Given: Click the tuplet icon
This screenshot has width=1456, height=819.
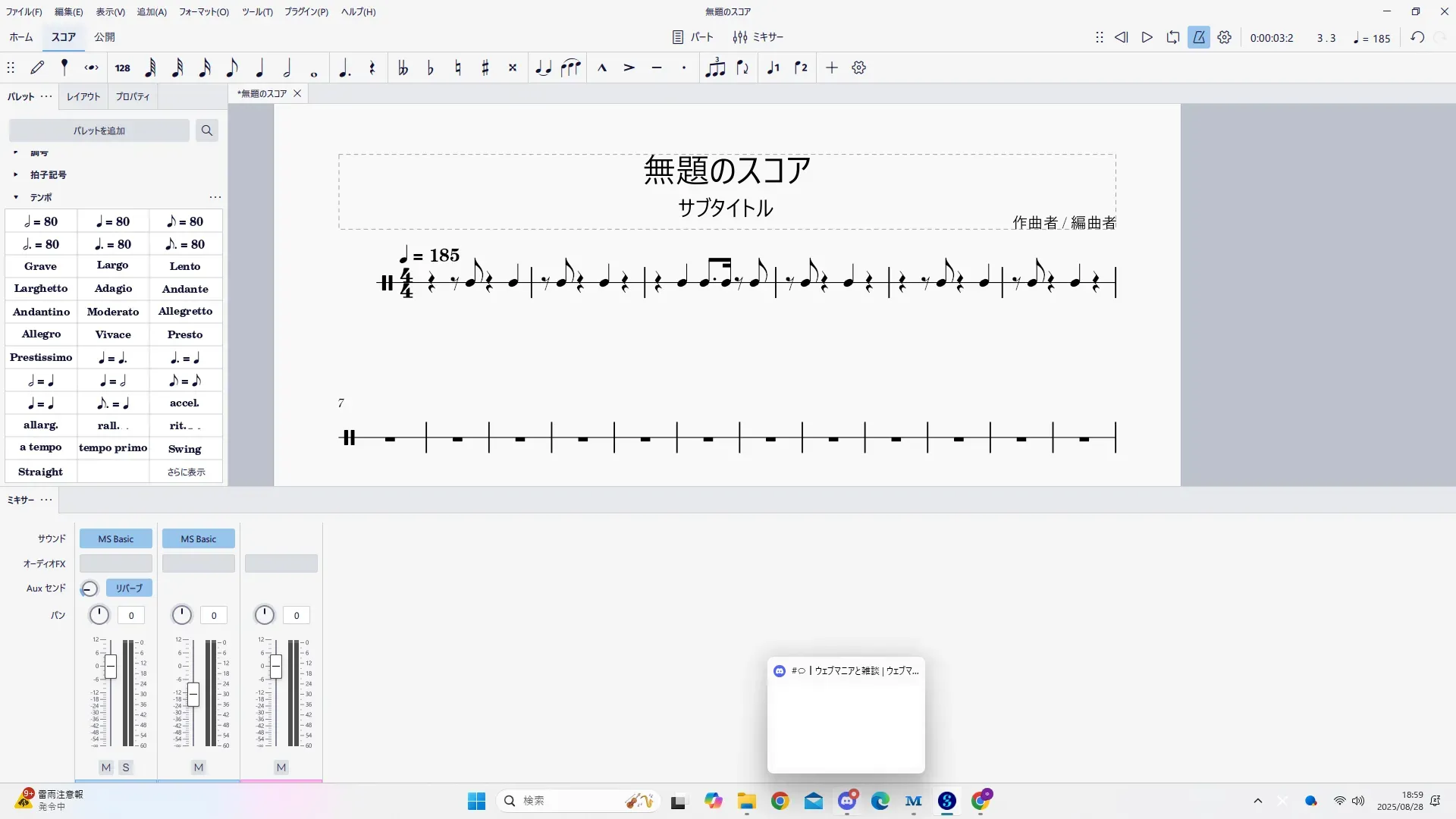Looking at the screenshot, I should (715, 67).
